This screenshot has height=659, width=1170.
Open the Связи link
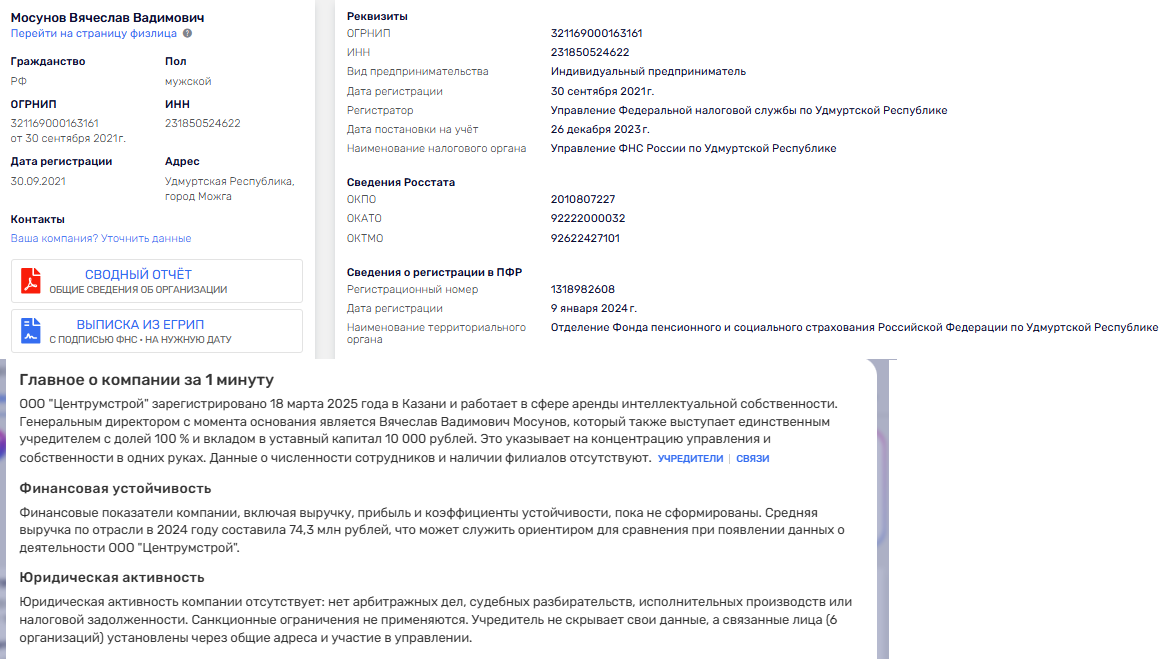[x=752, y=458]
